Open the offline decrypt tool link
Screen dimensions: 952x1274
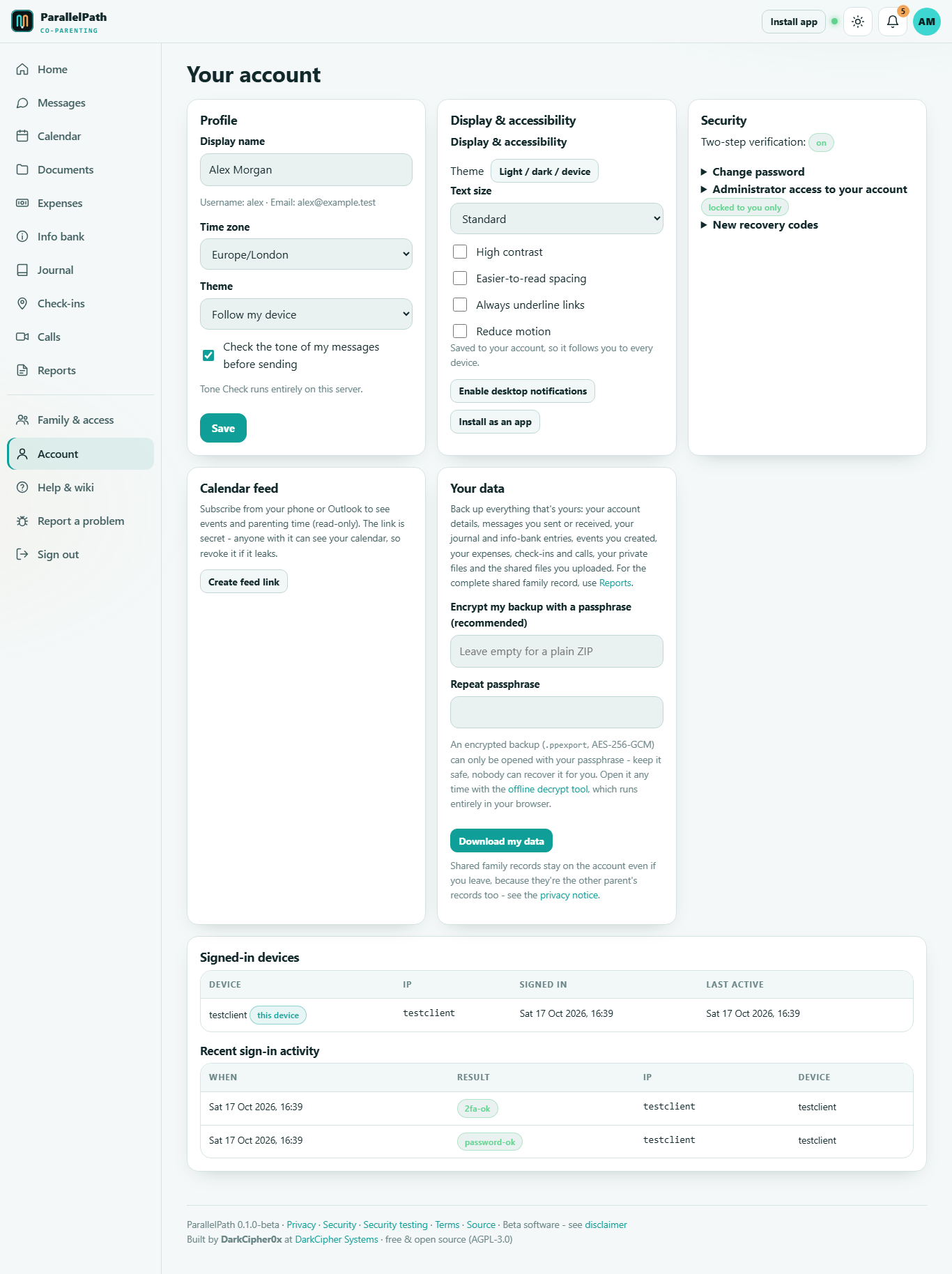[548, 789]
